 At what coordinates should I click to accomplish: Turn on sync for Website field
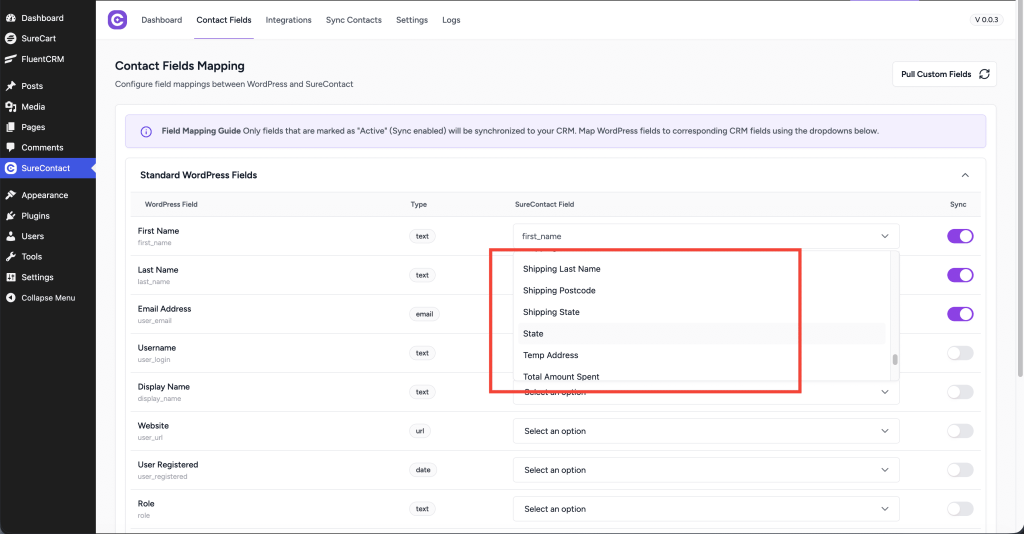[x=959, y=431]
